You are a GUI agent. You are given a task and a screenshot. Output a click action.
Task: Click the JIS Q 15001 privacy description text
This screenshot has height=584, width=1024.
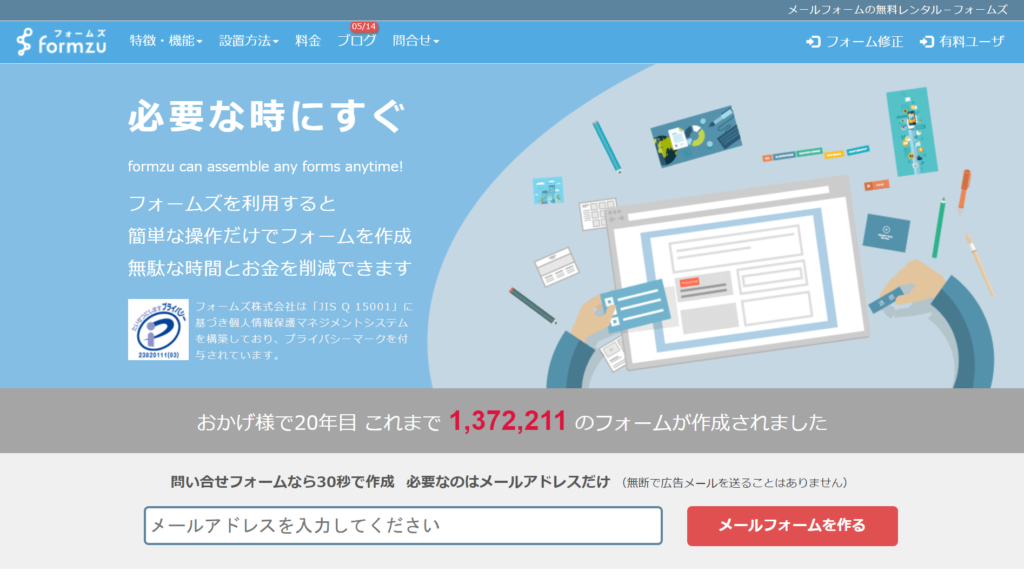pyautogui.click(x=304, y=331)
